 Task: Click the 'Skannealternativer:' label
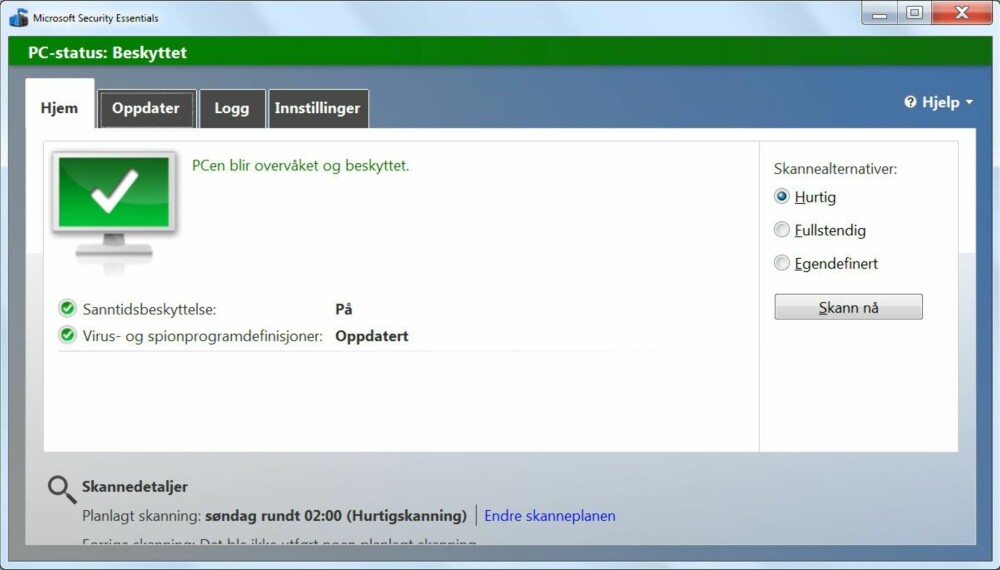(x=835, y=169)
